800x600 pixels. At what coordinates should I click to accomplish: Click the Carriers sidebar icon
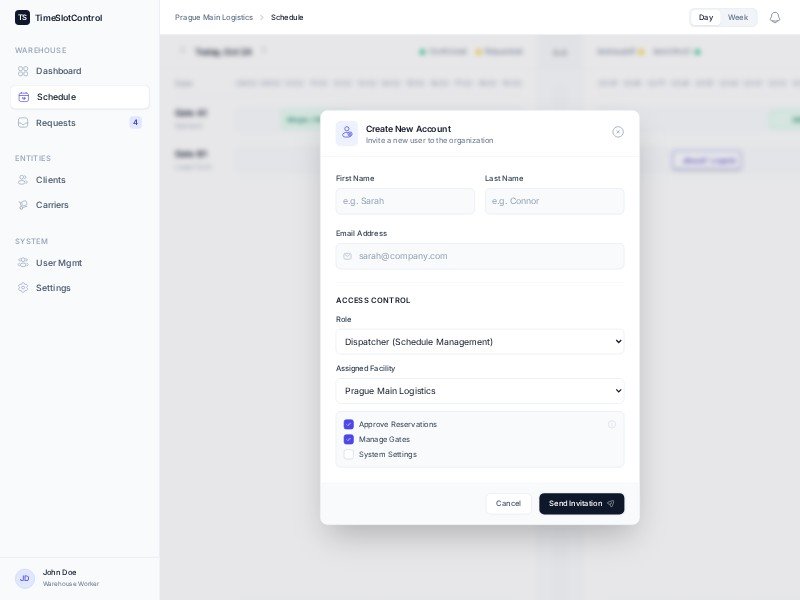pos(23,205)
